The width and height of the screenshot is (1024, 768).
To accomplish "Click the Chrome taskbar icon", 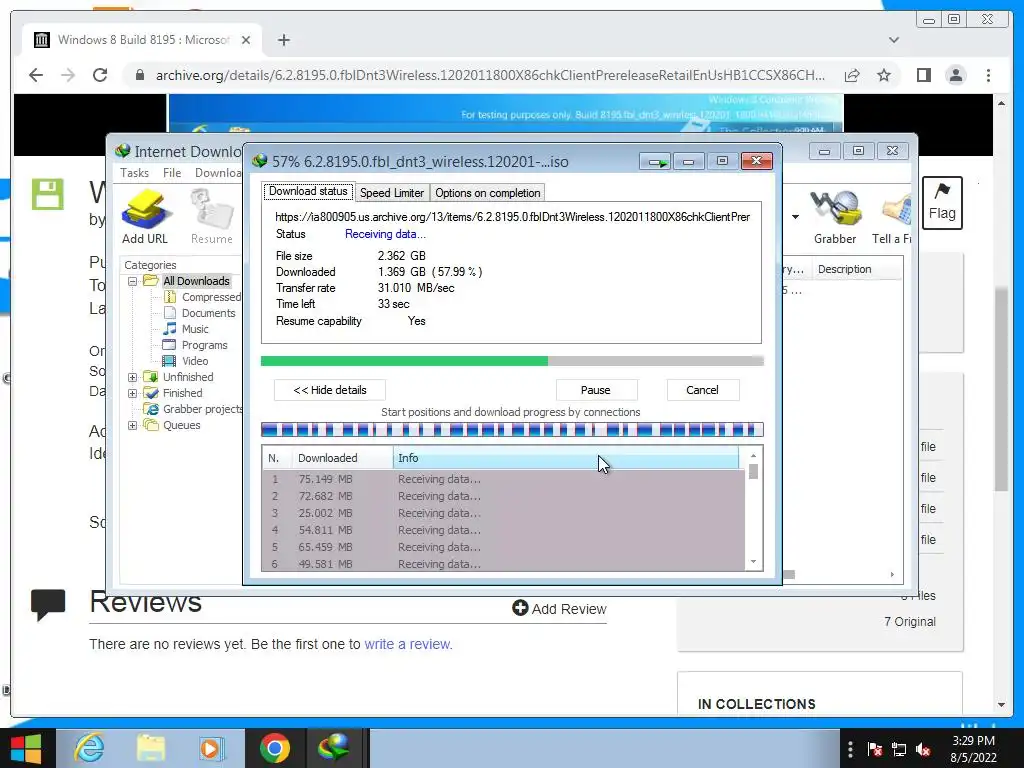I will (274, 748).
